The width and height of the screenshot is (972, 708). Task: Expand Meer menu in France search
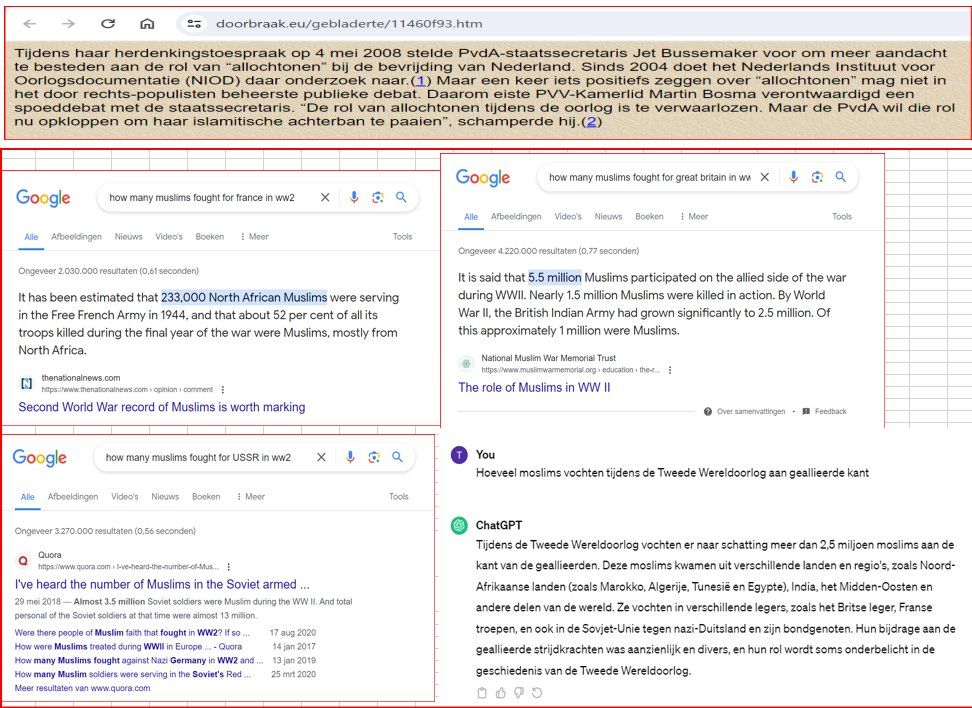point(254,237)
